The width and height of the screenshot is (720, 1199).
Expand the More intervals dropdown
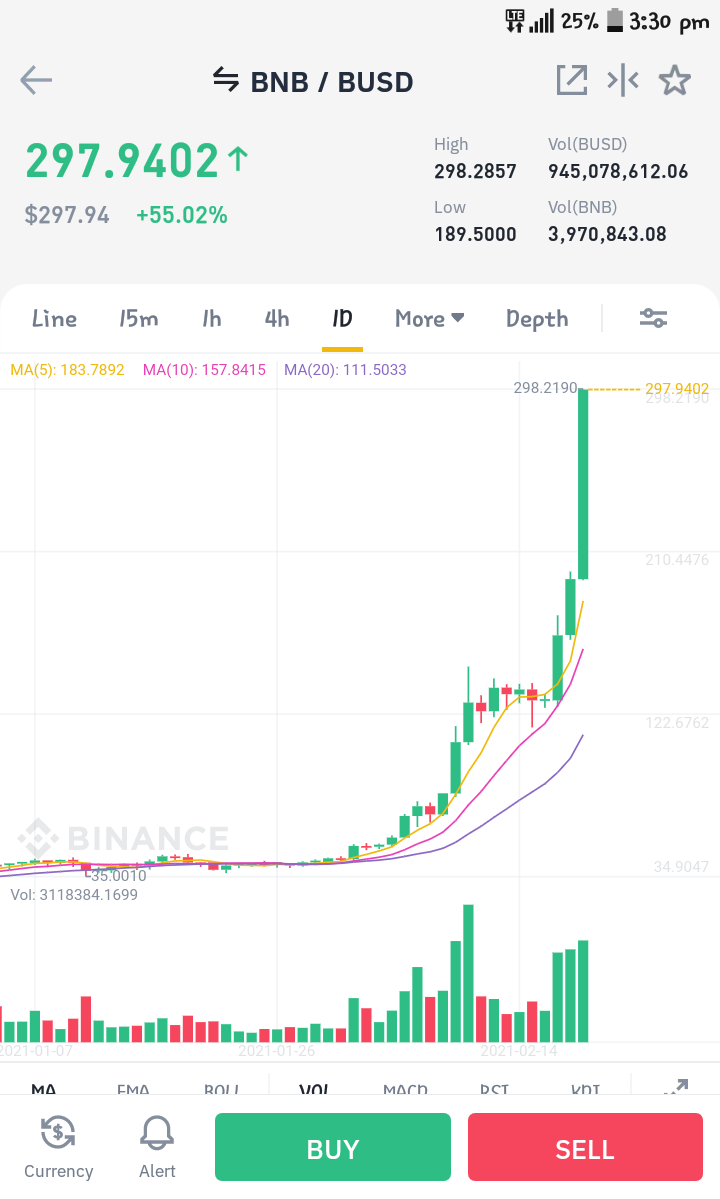(430, 318)
